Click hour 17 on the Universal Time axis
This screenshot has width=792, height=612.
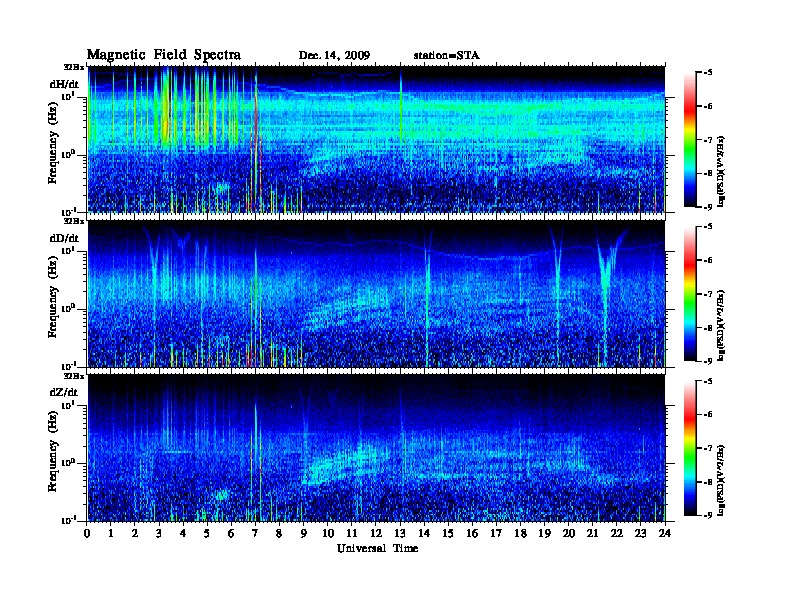click(497, 533)
